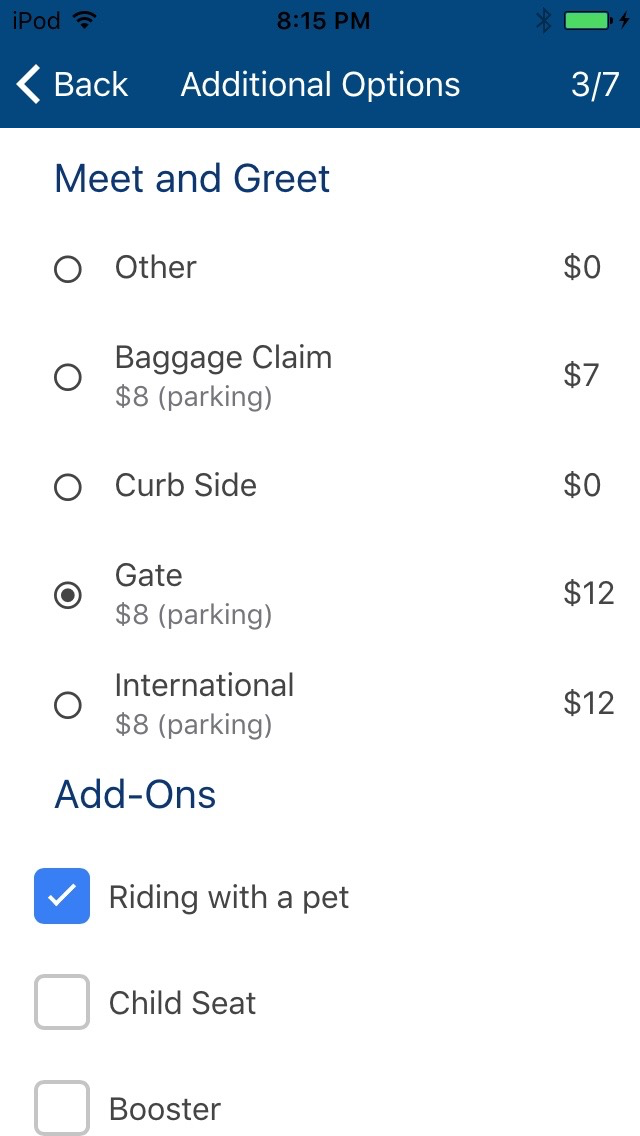
Task: Tap the Child Seat label text
Action: click(182, 1003)
